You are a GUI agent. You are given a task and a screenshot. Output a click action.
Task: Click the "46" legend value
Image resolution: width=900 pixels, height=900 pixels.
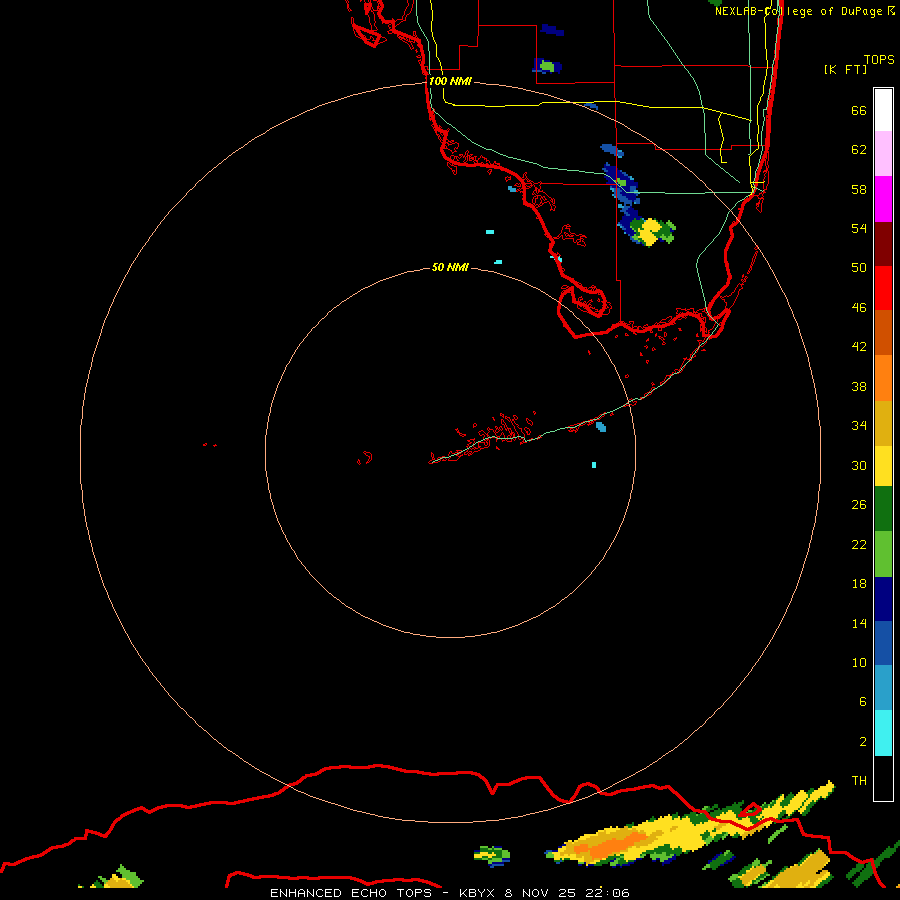pyautogui.click(x=859, y=307)
